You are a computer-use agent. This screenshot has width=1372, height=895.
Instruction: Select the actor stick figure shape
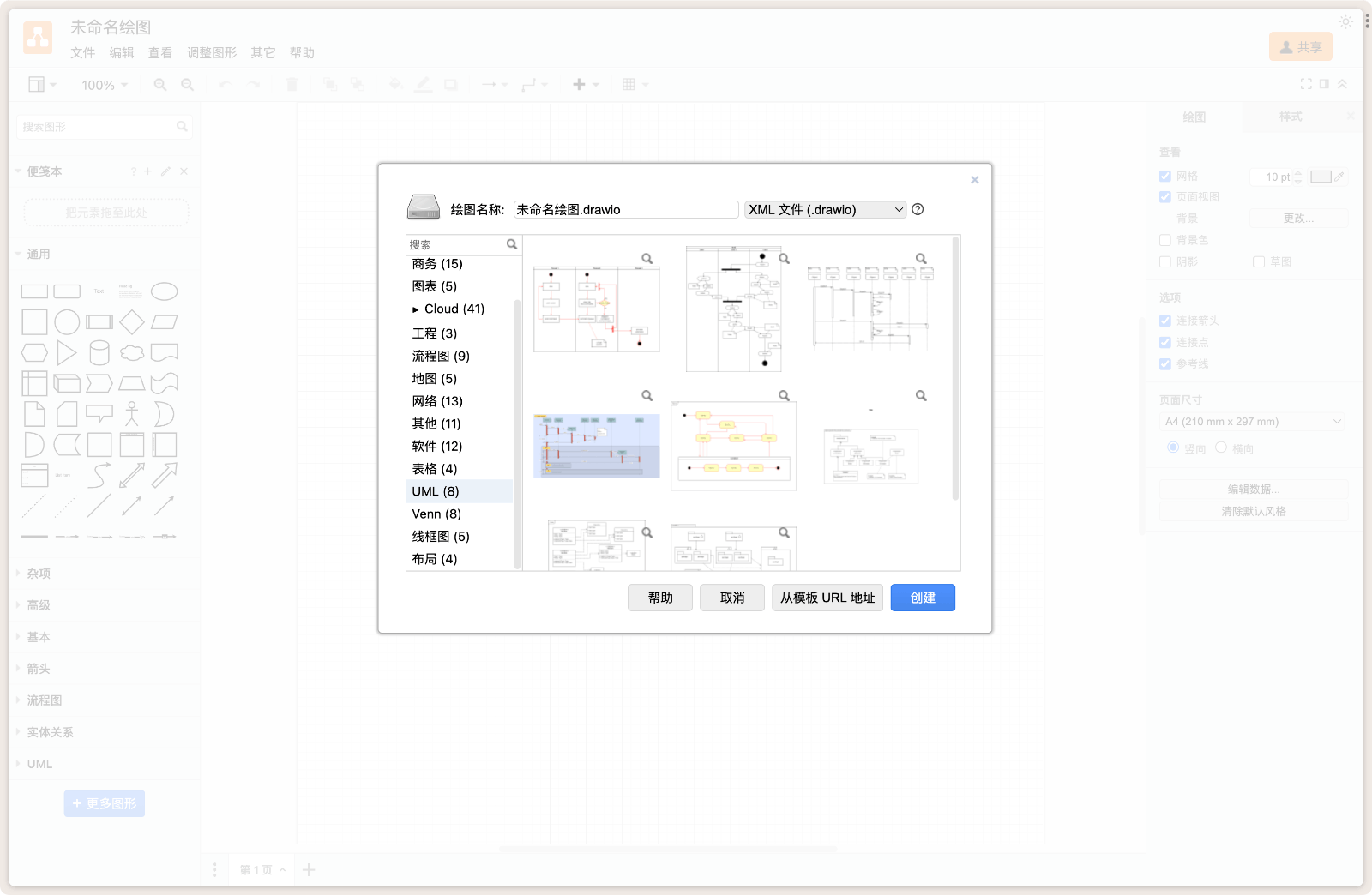[x=132, y=414]
